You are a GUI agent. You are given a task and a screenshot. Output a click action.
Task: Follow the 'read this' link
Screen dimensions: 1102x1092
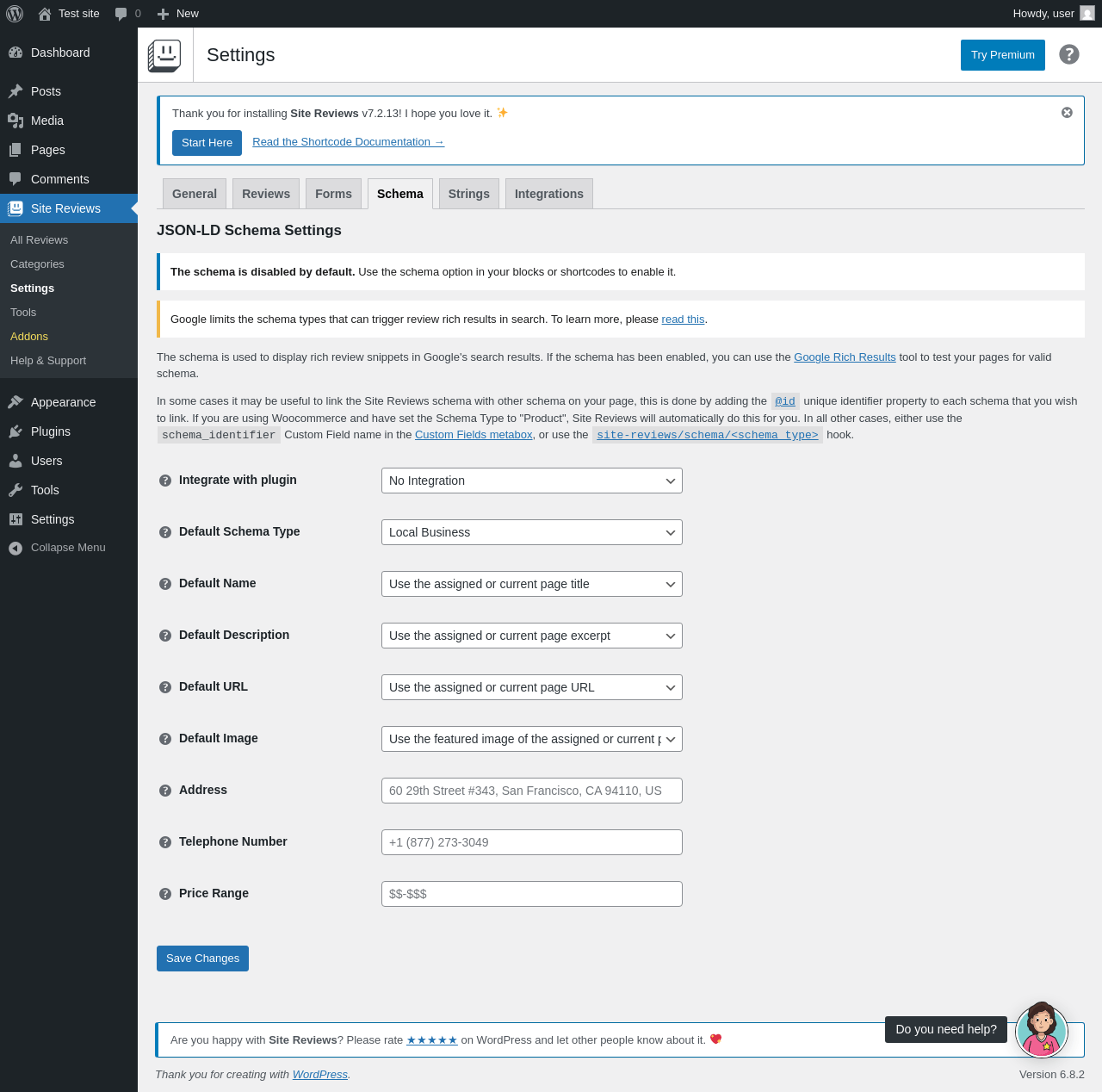(683, 320)
